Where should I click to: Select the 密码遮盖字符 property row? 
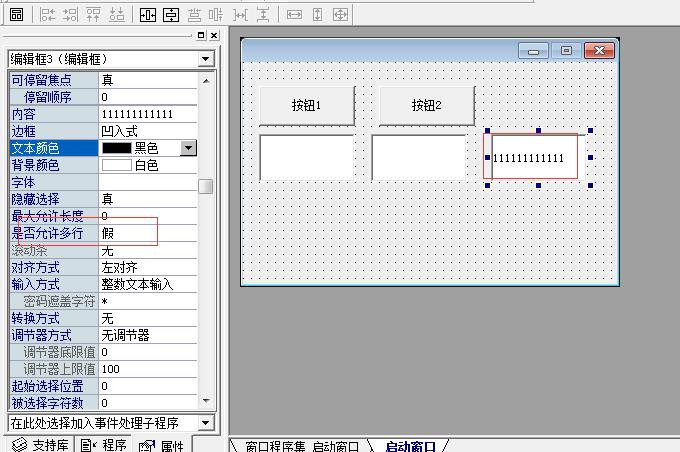(x=103, y=301)
